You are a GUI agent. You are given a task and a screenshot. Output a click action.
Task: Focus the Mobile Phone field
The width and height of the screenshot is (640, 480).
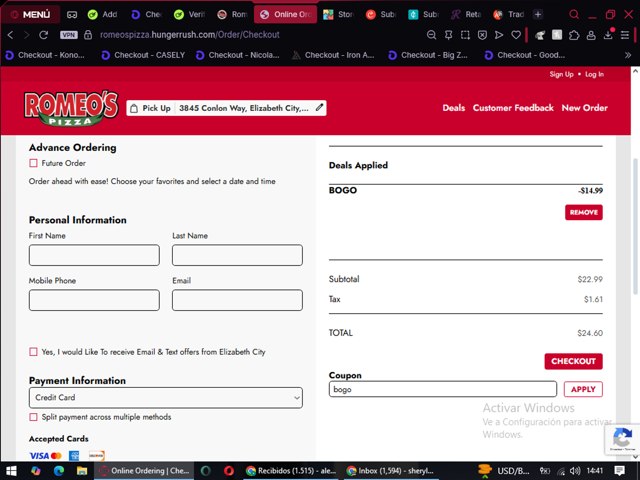point(94,300)
